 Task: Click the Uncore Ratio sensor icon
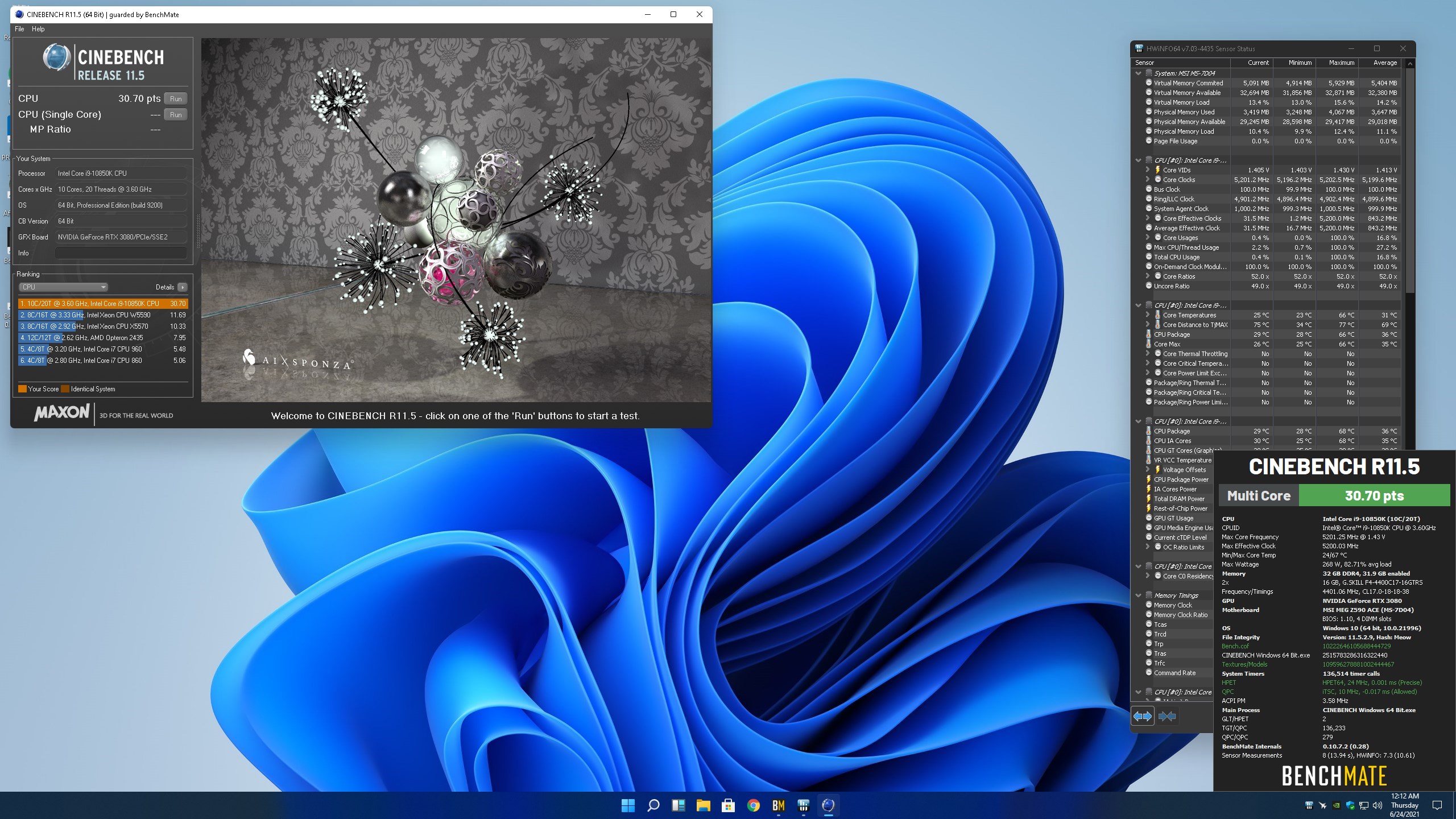pyautogui.click(x=1148, y=286)
